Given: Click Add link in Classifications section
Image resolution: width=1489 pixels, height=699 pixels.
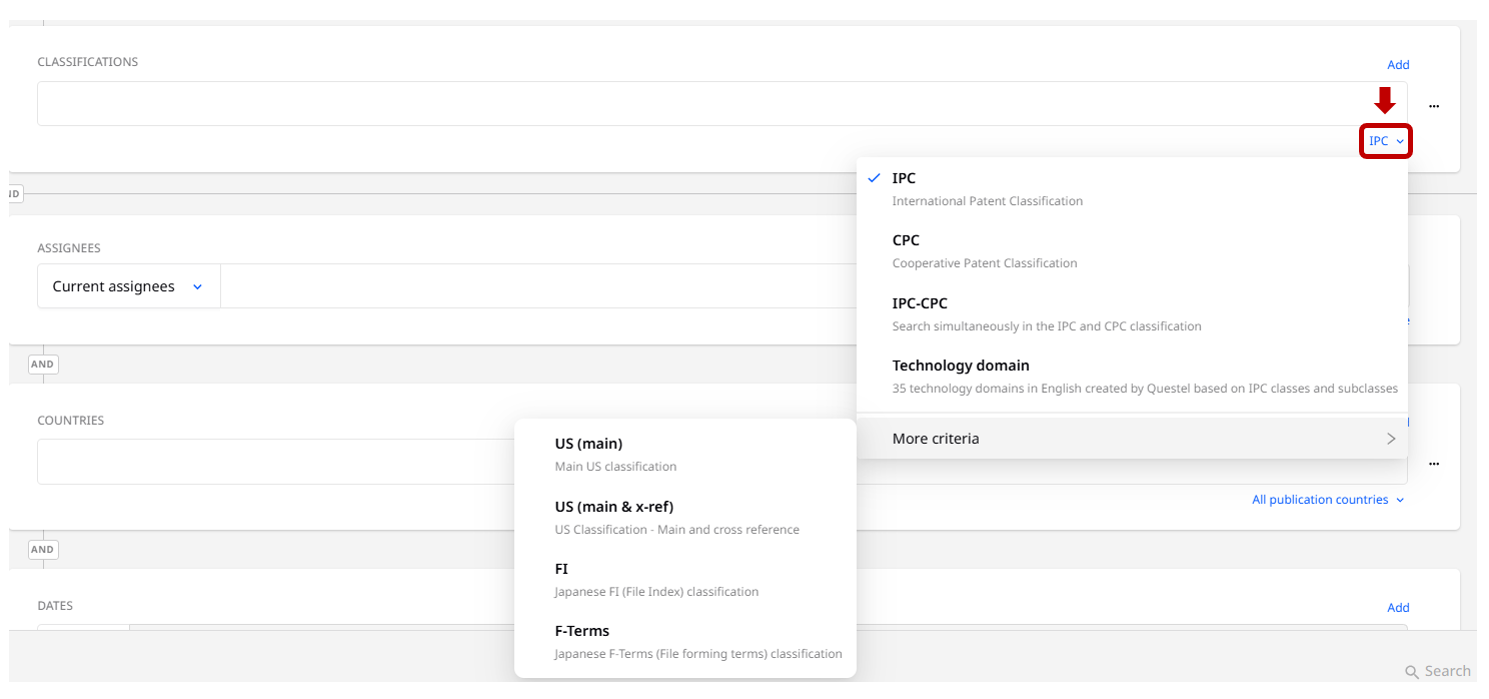Looking at the screenshot, I should (1397, 65).
